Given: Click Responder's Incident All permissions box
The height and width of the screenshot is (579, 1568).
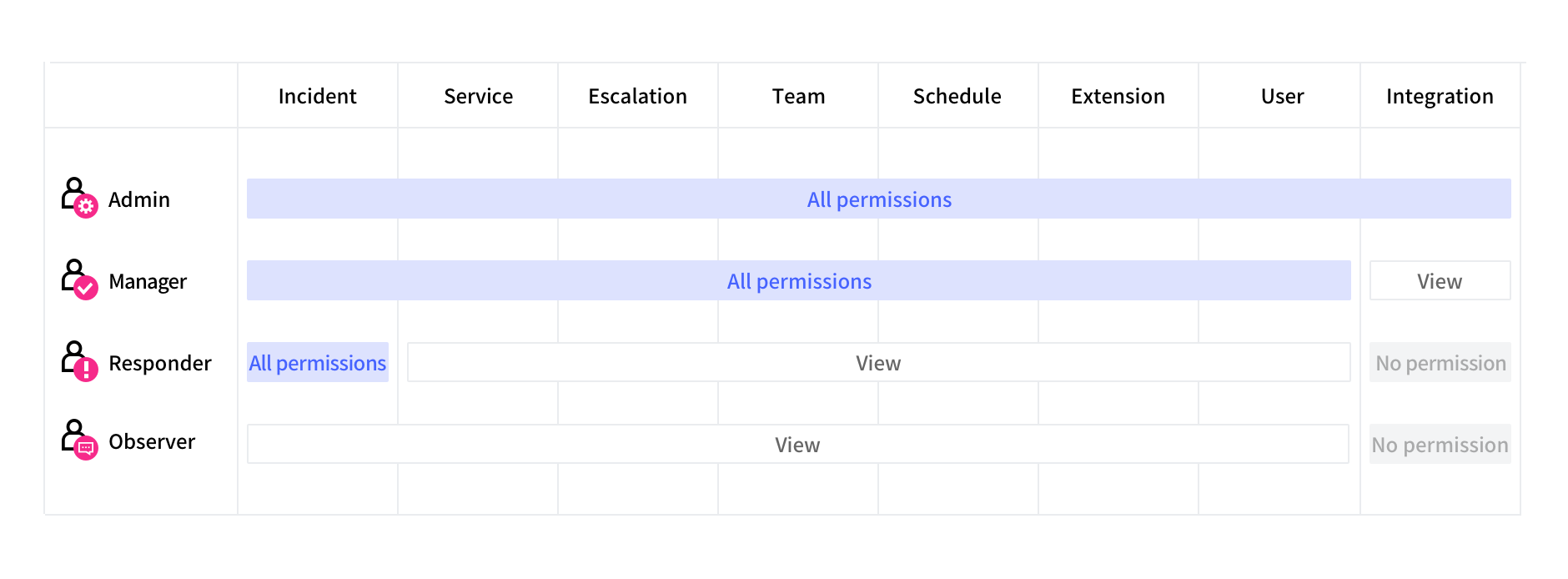Looking at the screenshot, I should [x=318, y=363].
